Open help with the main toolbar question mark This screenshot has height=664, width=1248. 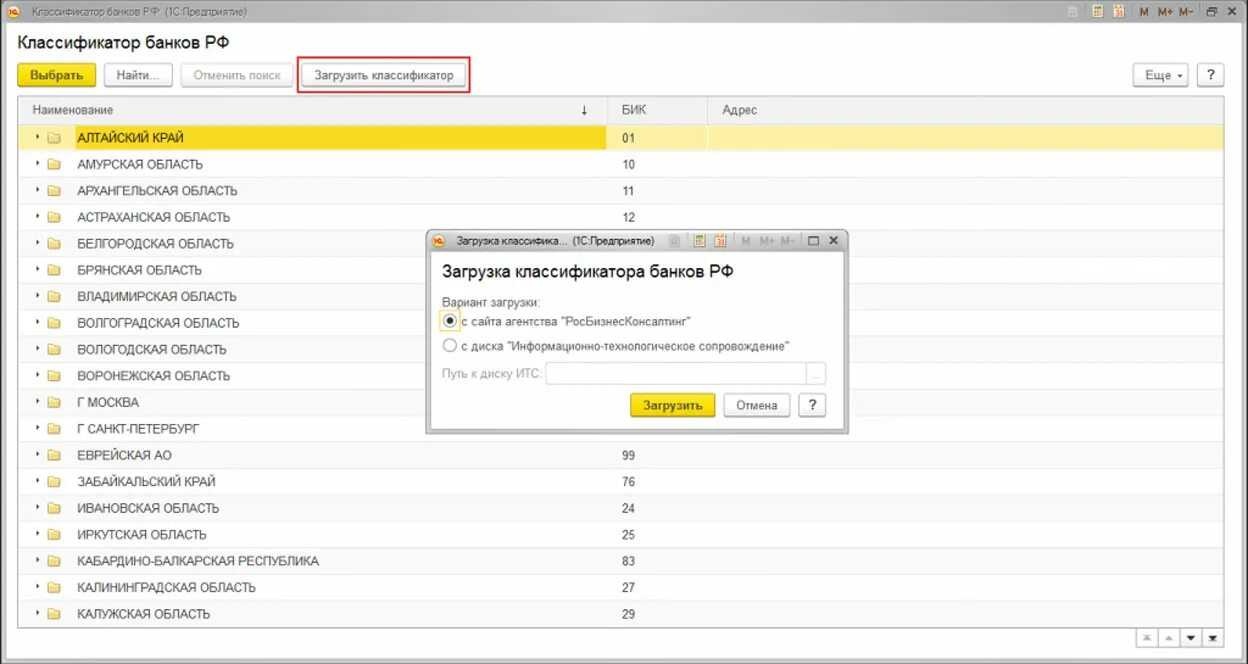1211,75
